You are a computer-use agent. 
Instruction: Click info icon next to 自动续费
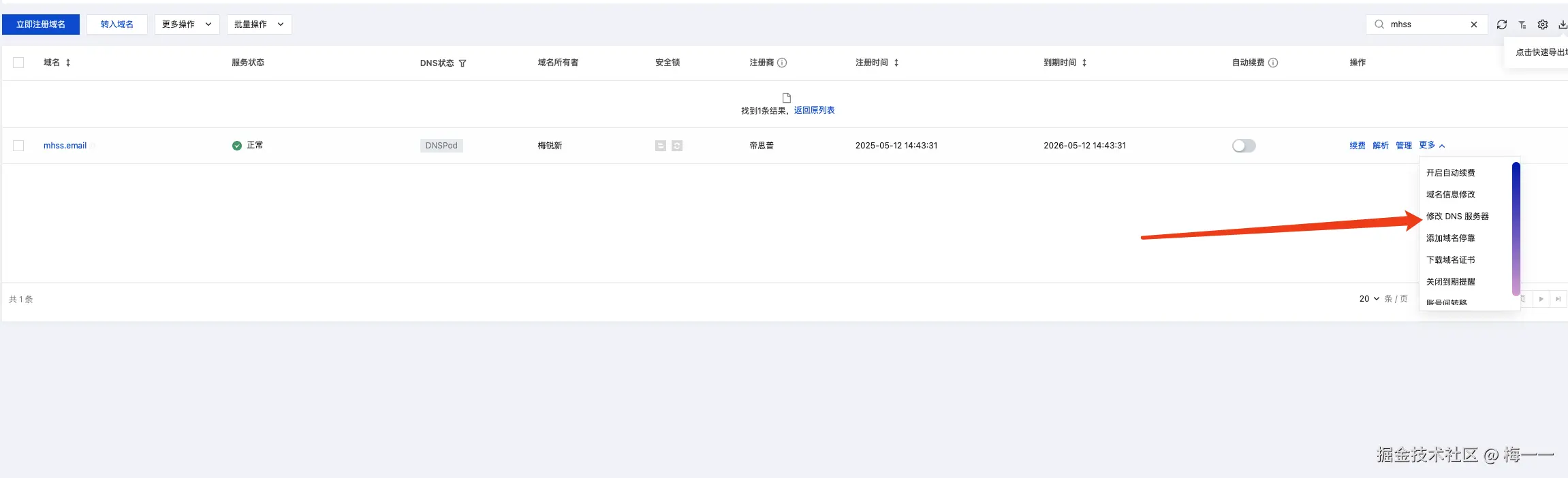click(1273, 63)
